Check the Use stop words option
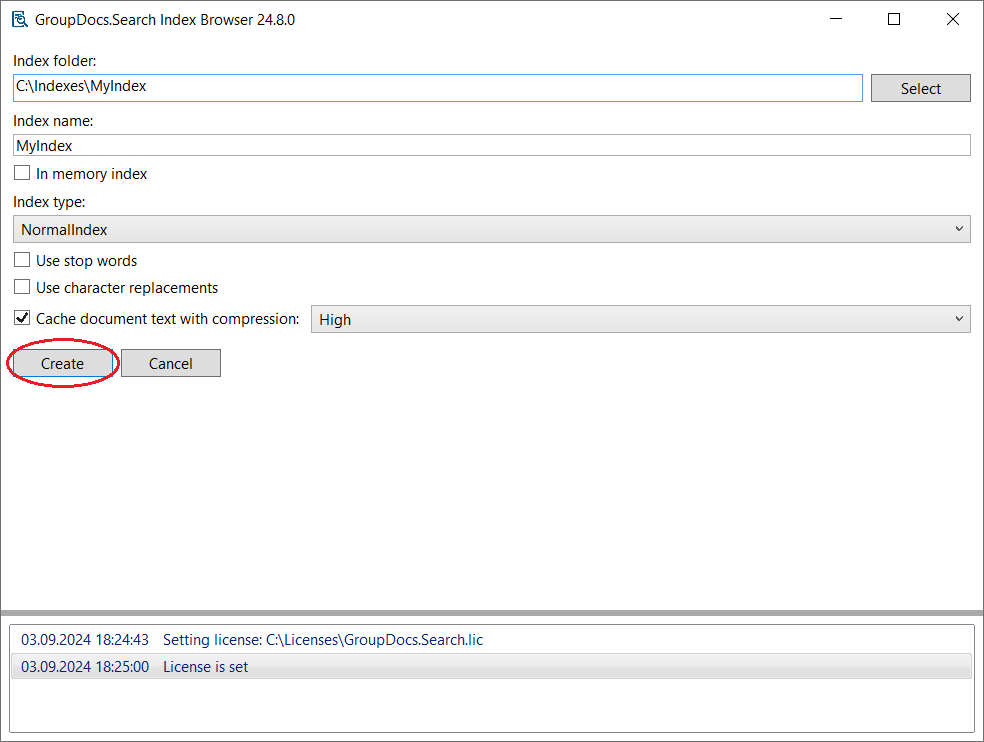 pyautogui.click(x=22, y=260)
